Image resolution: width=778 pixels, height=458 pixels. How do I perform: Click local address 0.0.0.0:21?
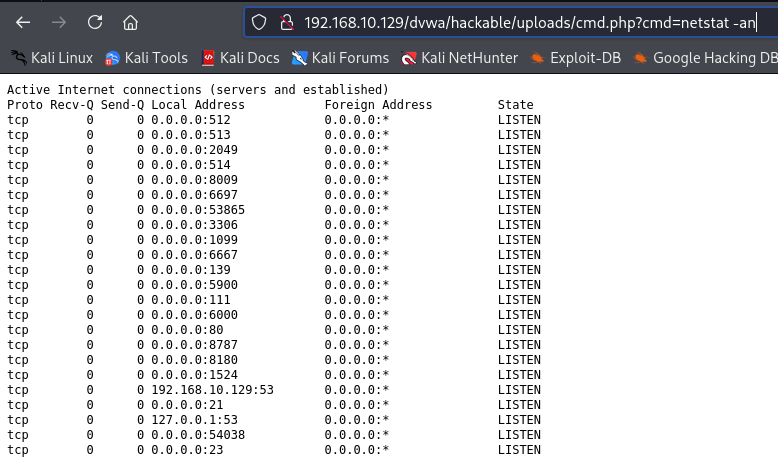[187, 405]
